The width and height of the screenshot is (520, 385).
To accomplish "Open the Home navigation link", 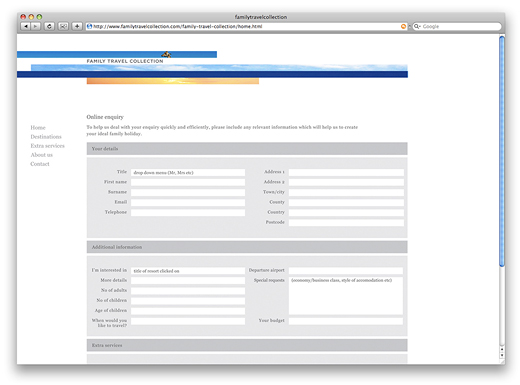I will [38, 128].
